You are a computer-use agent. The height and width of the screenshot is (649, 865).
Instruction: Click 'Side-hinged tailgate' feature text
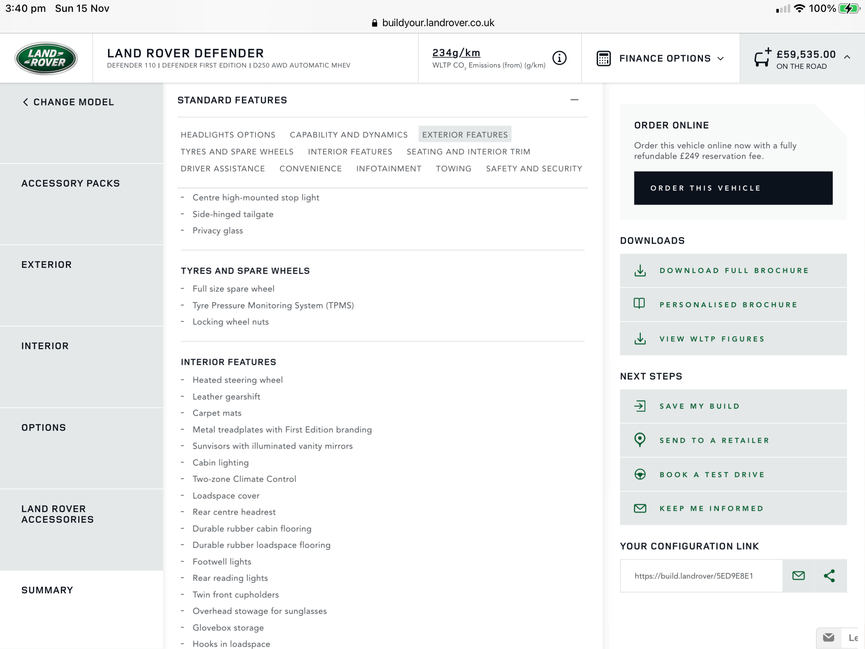(233, 214)
